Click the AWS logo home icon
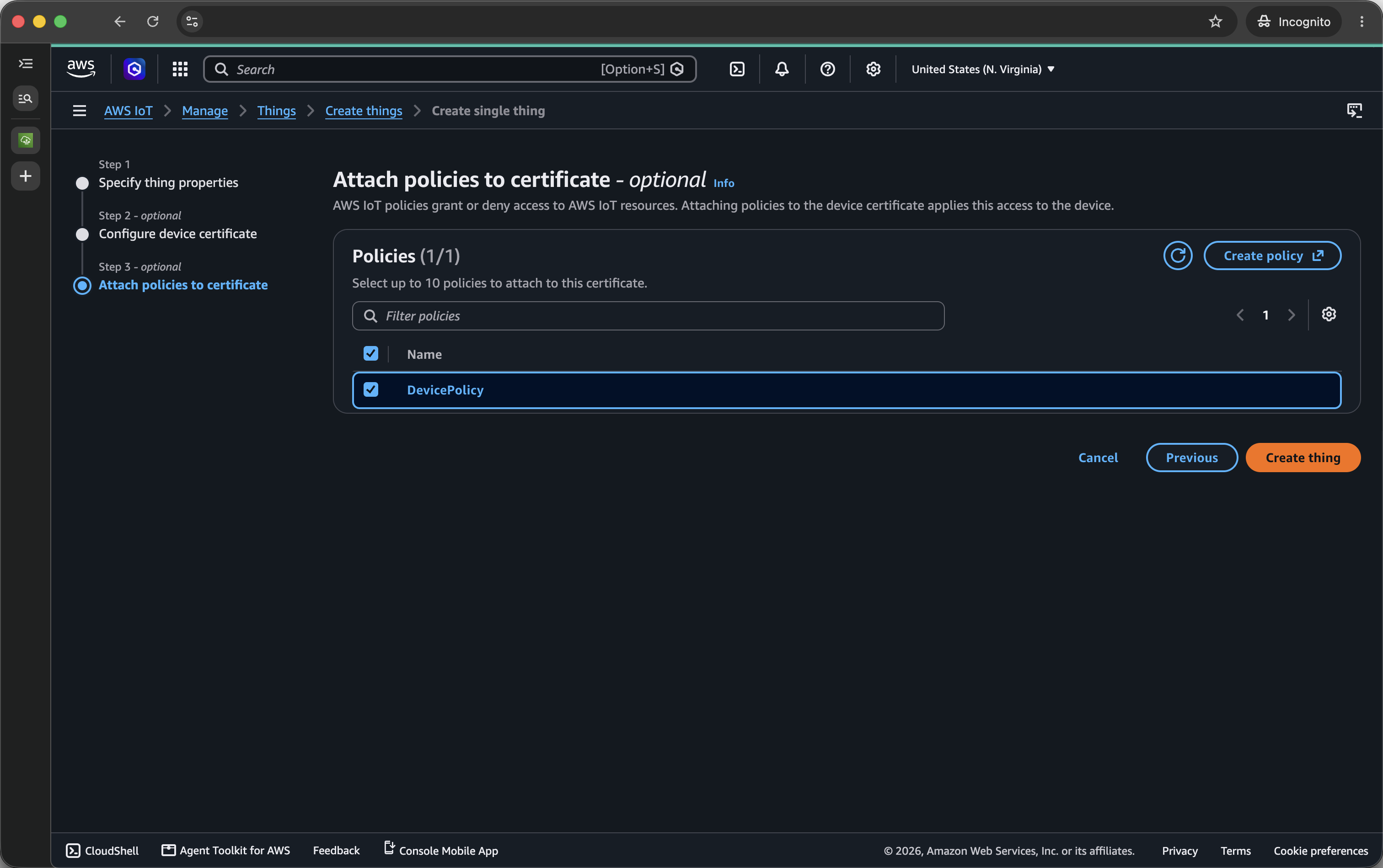Image resolution: width=1383 pixels, height=868 pixels. [81, 69]
